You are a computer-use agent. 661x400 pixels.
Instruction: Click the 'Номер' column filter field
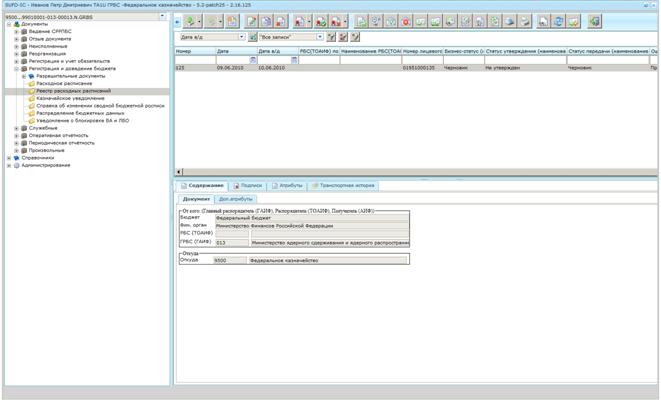(x=195, y=60)
